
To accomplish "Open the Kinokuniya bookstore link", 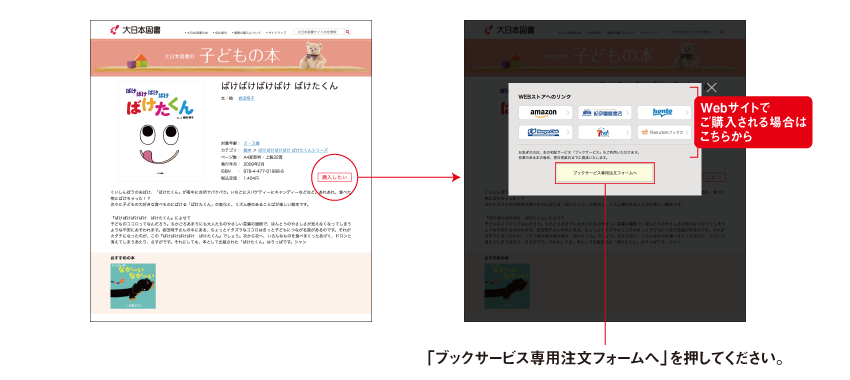I will click(x=604, y=113).
